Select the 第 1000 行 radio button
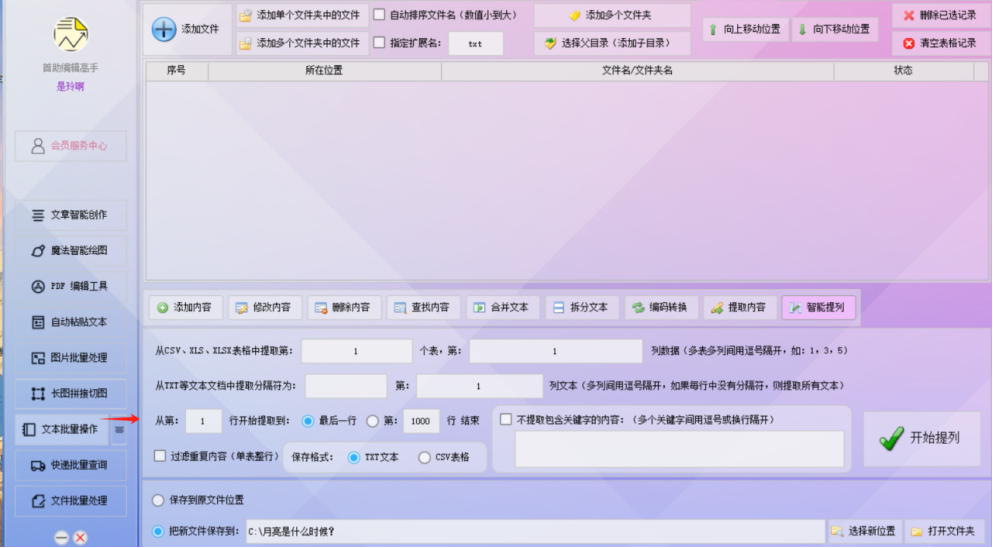 (372, 421)
